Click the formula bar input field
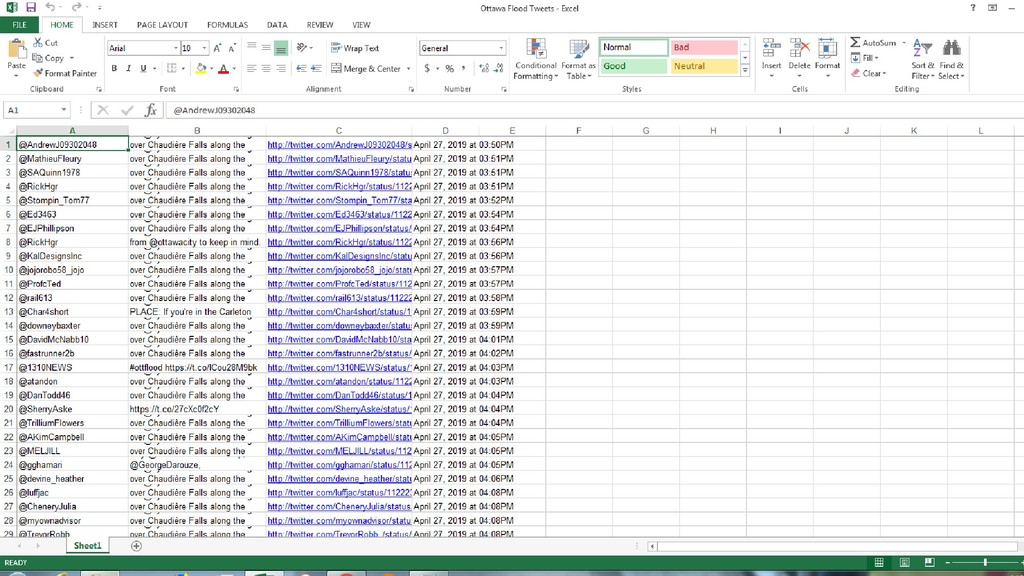The width and height of the screenshot is (1024, 576). (594, 110)
